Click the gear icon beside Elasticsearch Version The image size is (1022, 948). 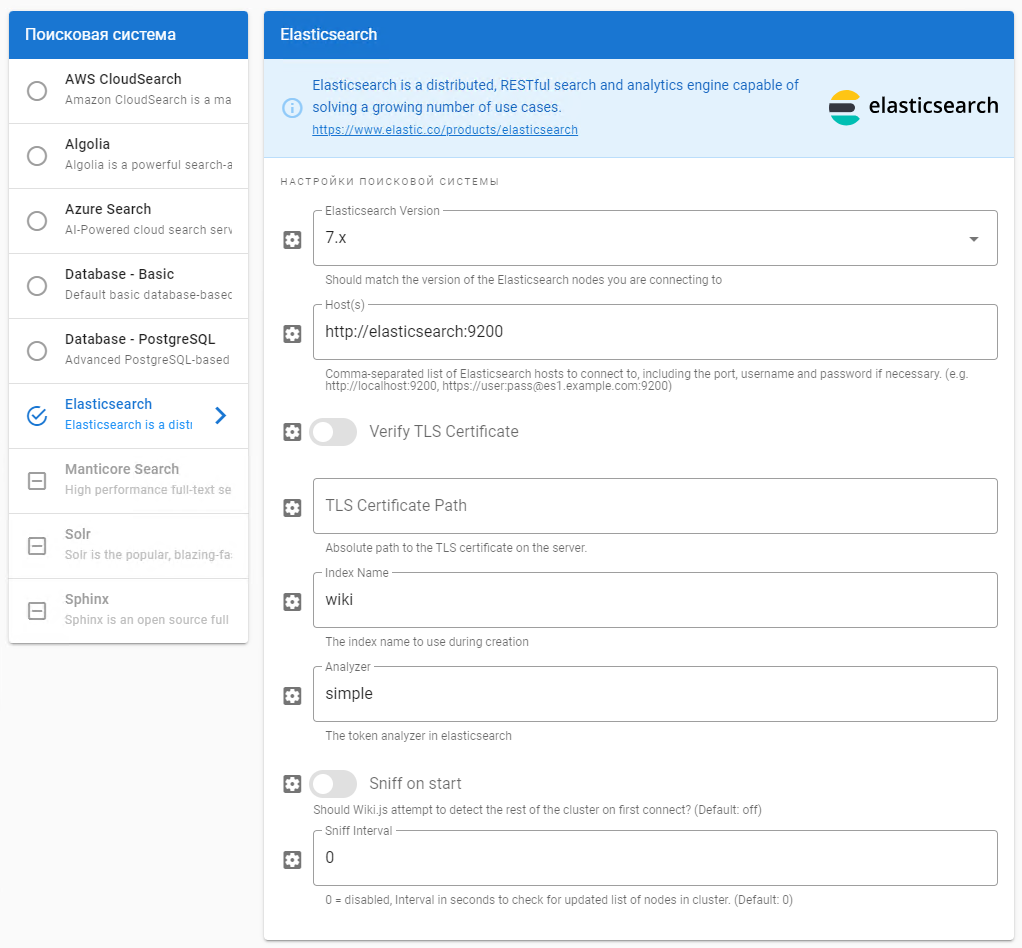click(292, 240)
